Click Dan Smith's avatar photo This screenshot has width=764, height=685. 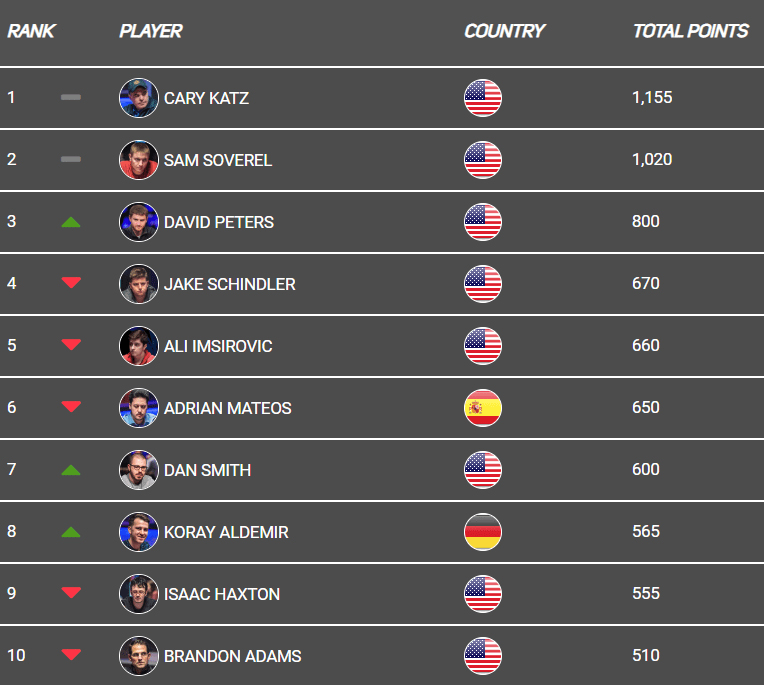(x=139, y=470)
